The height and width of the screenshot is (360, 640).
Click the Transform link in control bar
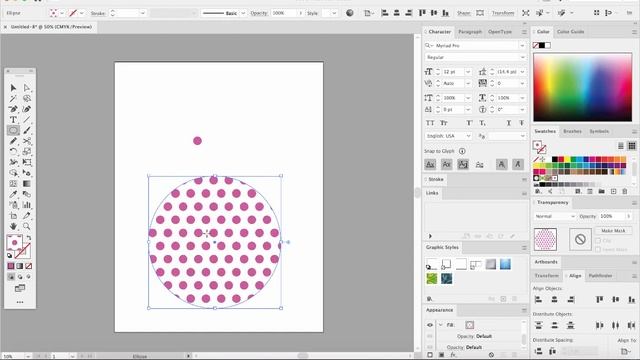[x=503, y=13]
